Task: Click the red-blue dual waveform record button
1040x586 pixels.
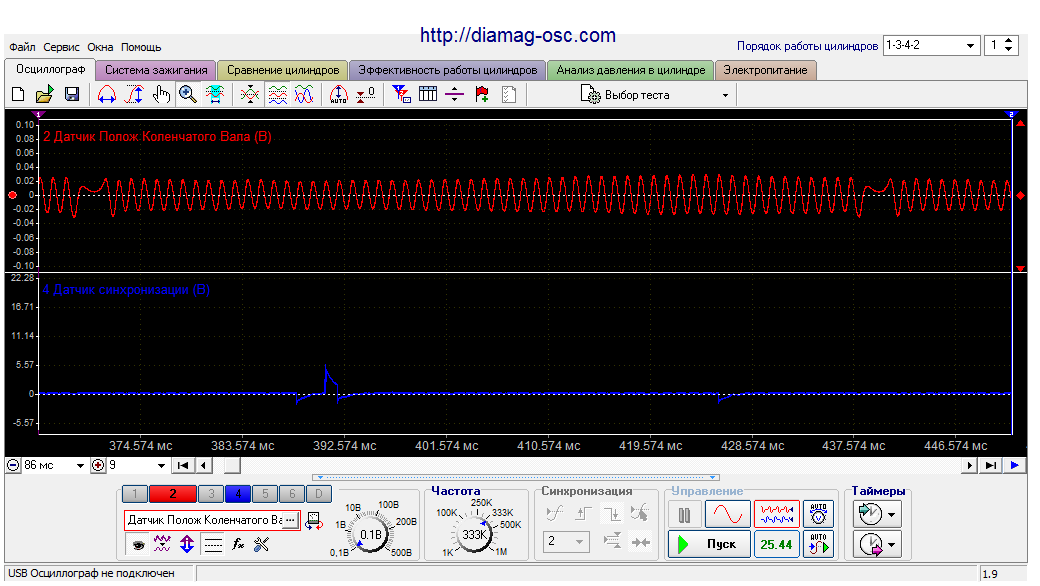Action: pos(776,514)
